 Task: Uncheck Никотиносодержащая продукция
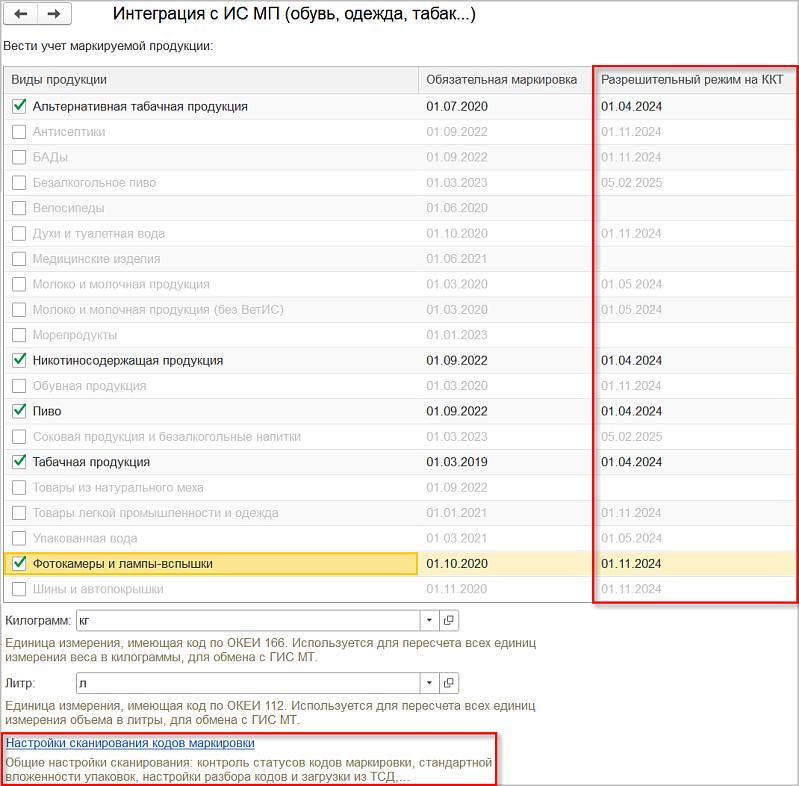tap(19, 360)
